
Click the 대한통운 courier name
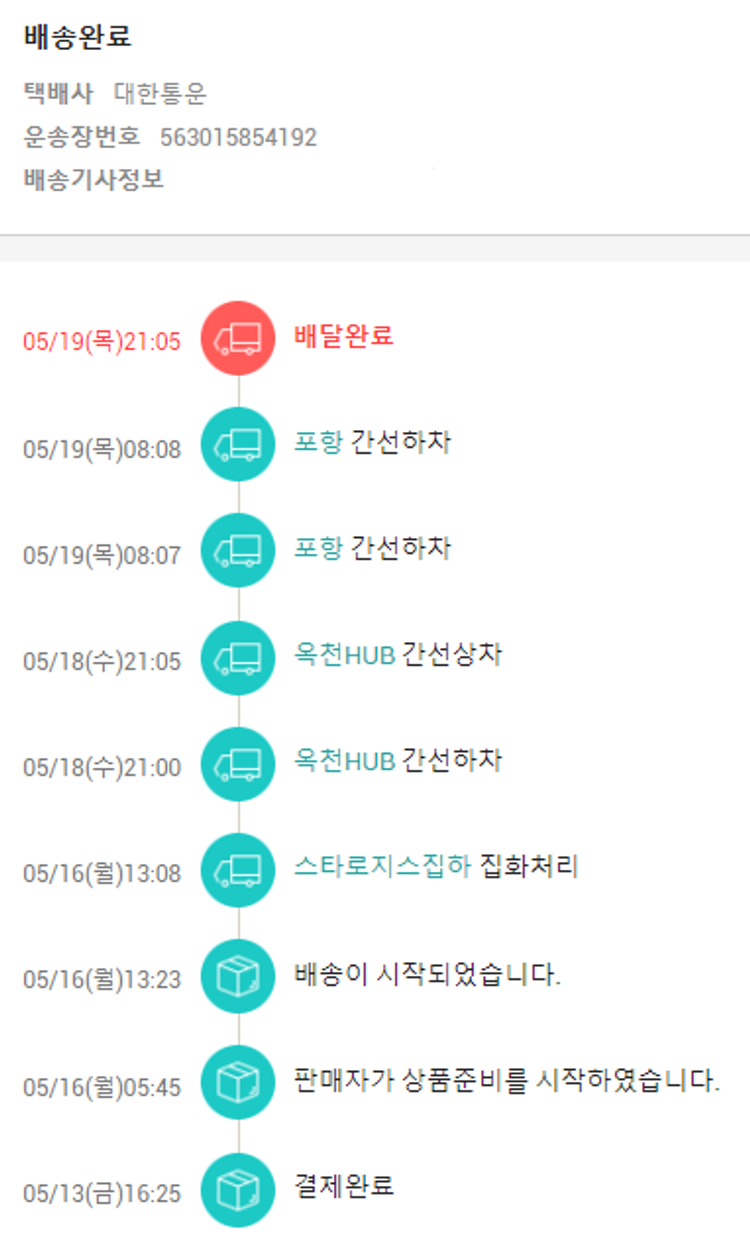160,94
